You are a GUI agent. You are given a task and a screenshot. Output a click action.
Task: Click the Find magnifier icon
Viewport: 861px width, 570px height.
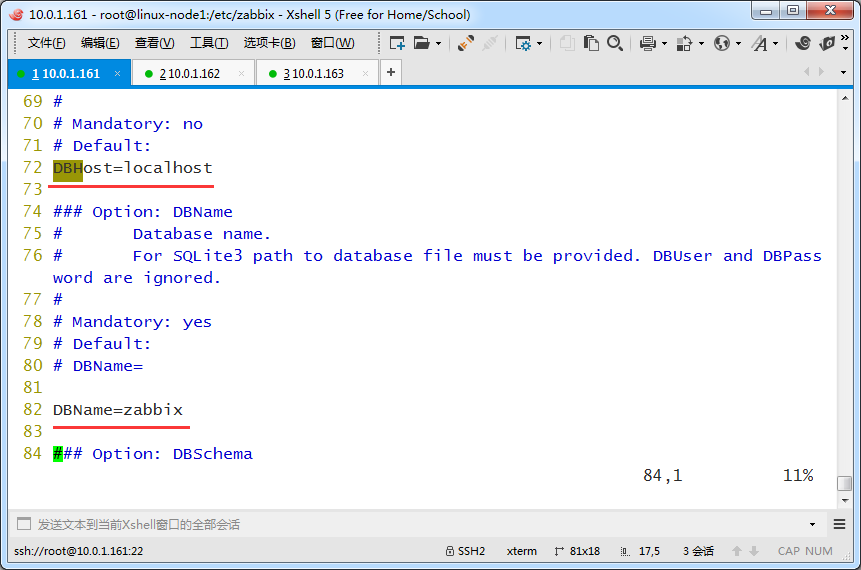(615, 43)
